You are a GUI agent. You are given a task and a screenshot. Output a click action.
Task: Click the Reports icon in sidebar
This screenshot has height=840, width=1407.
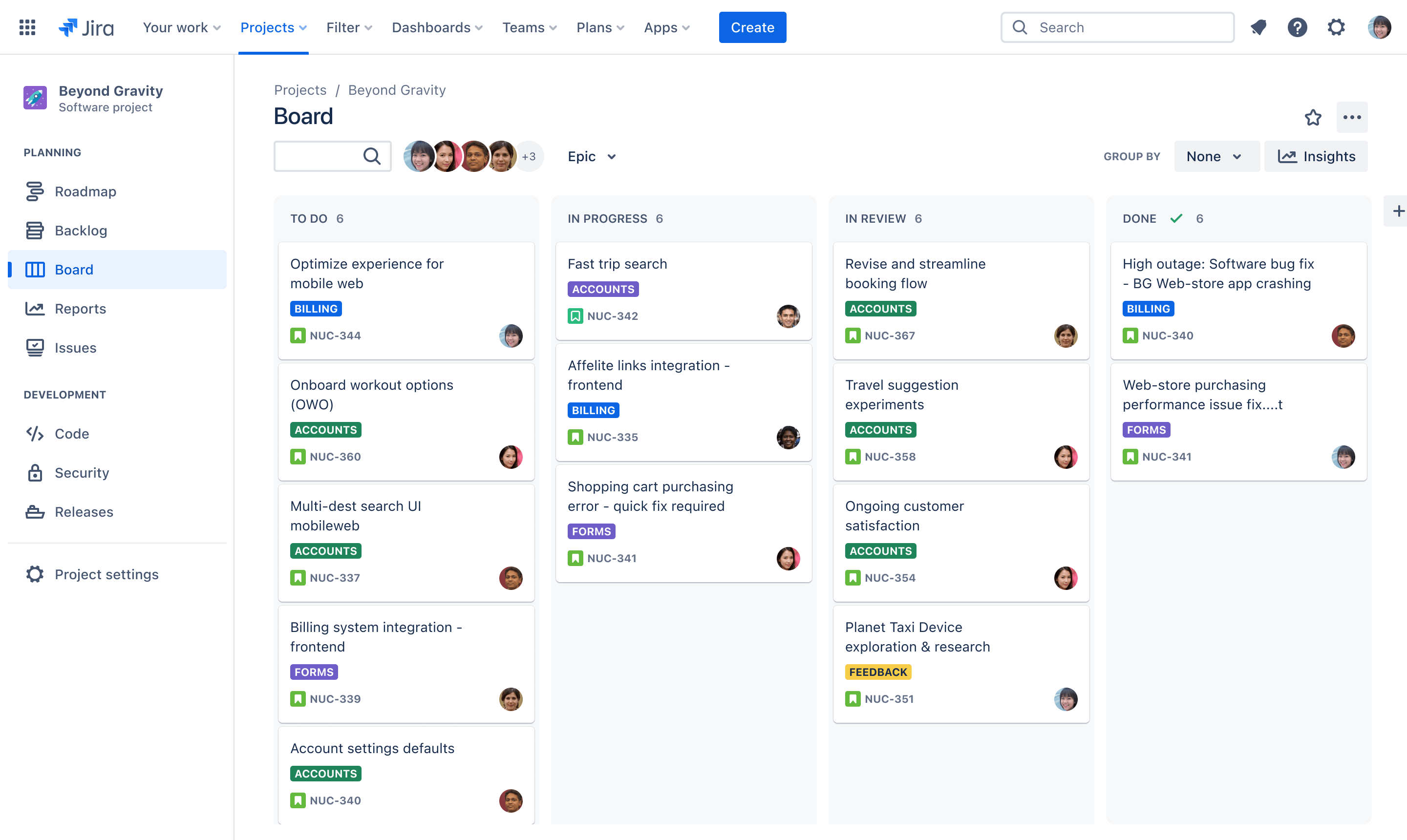(34, 308)
